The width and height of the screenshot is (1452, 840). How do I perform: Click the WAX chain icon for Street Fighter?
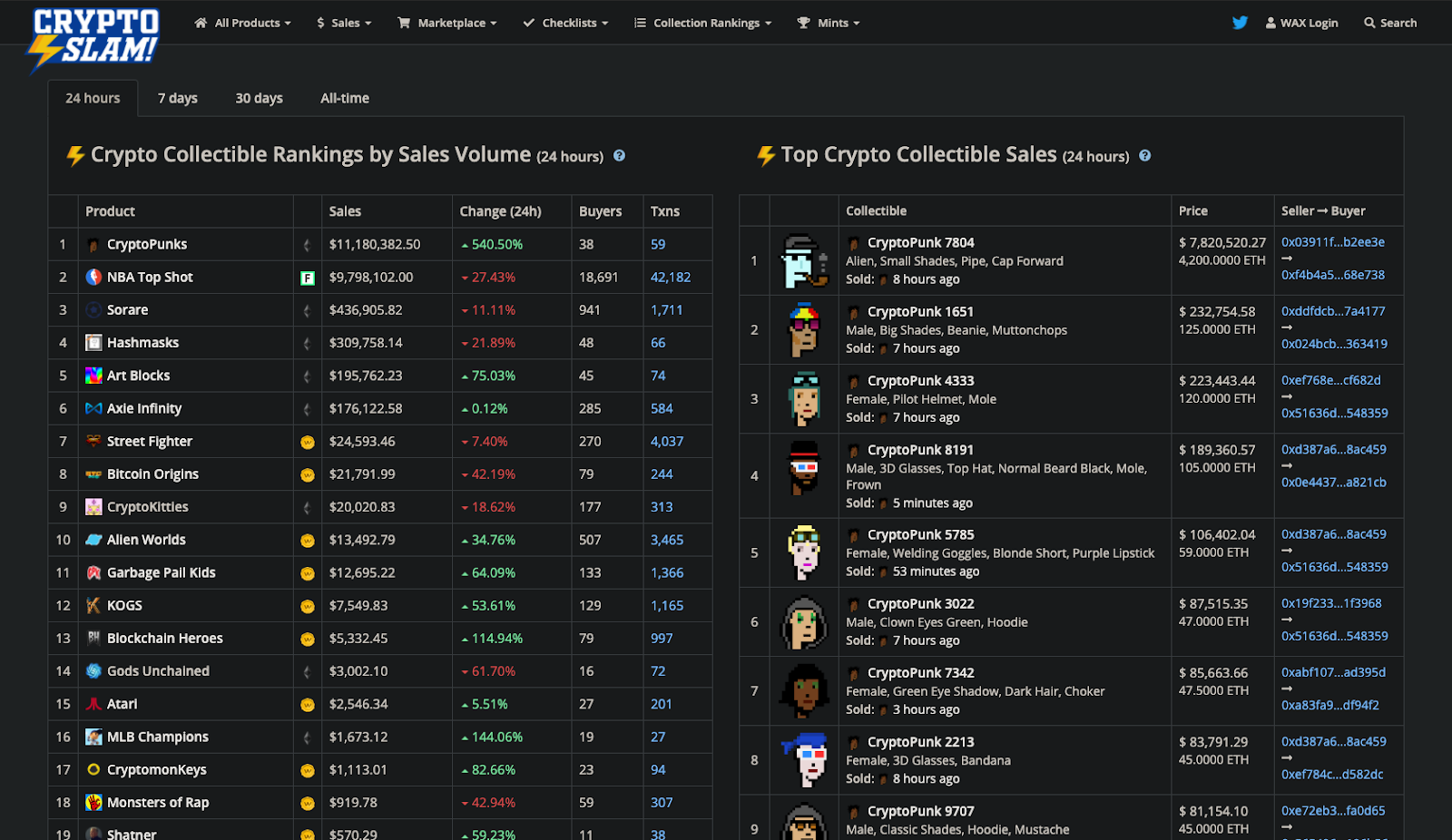(308, 442)
